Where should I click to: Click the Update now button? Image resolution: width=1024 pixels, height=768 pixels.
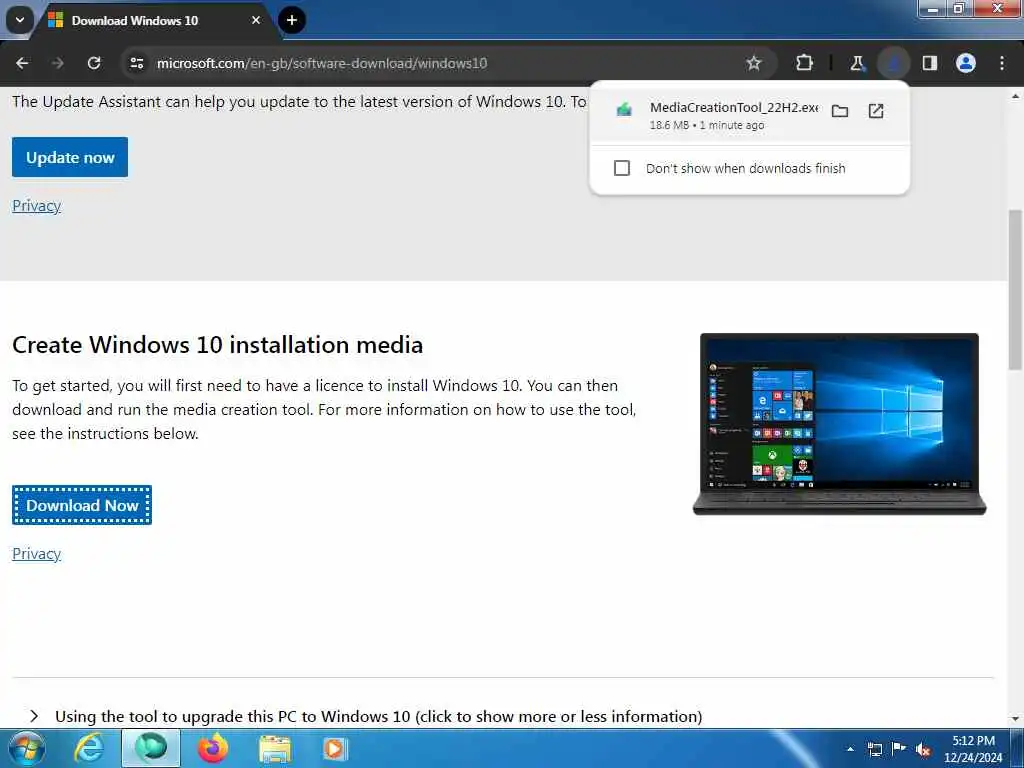coord(70,157)
